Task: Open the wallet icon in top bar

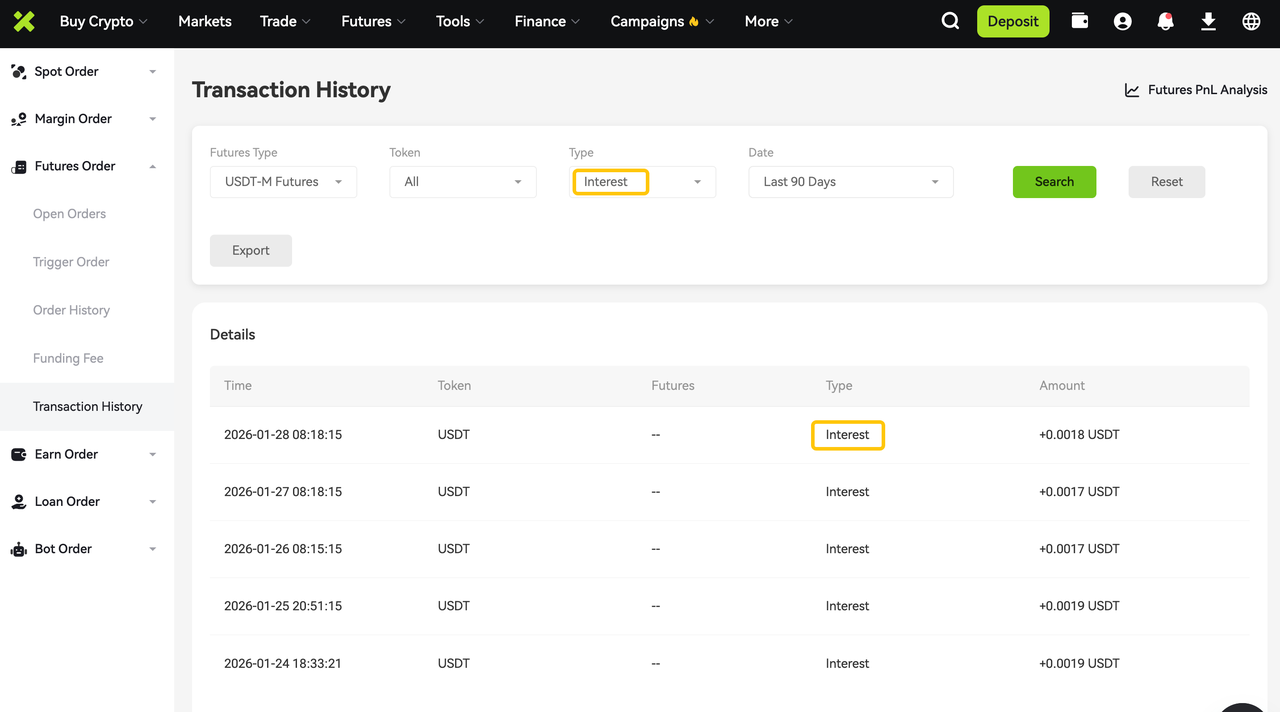Action: (1080, 21)
